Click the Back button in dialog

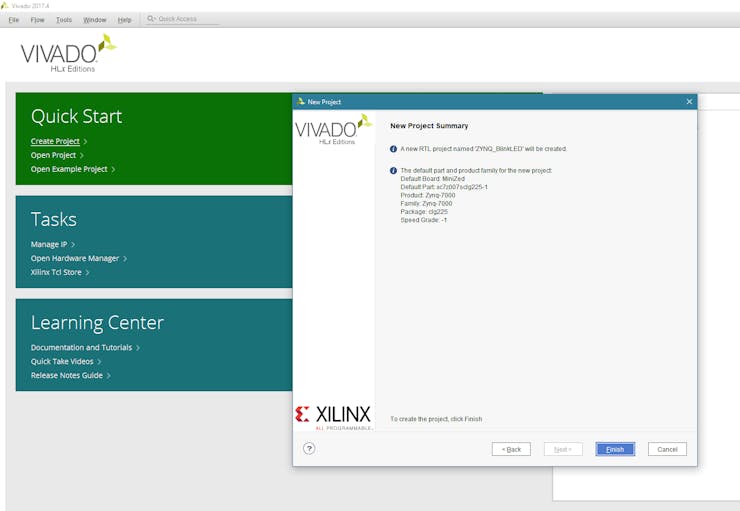pos(511,449)
